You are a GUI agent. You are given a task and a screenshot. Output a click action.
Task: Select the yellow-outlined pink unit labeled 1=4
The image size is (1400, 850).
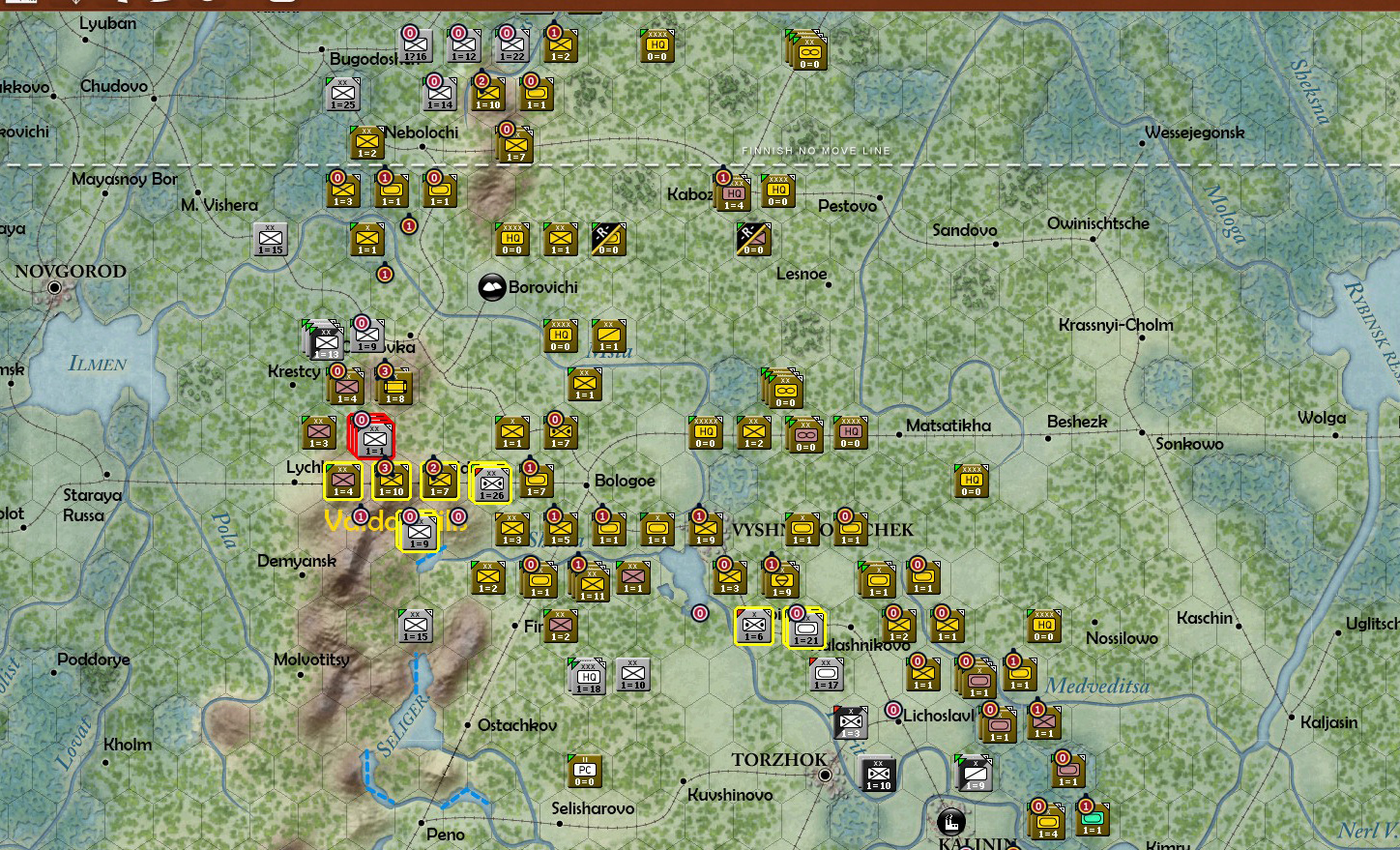pos(343,481)
